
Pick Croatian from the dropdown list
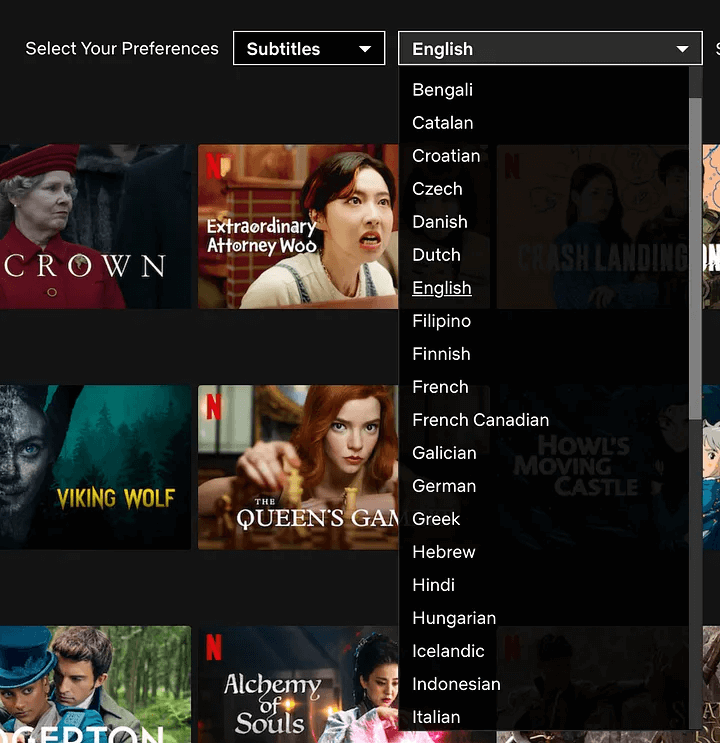446,156
